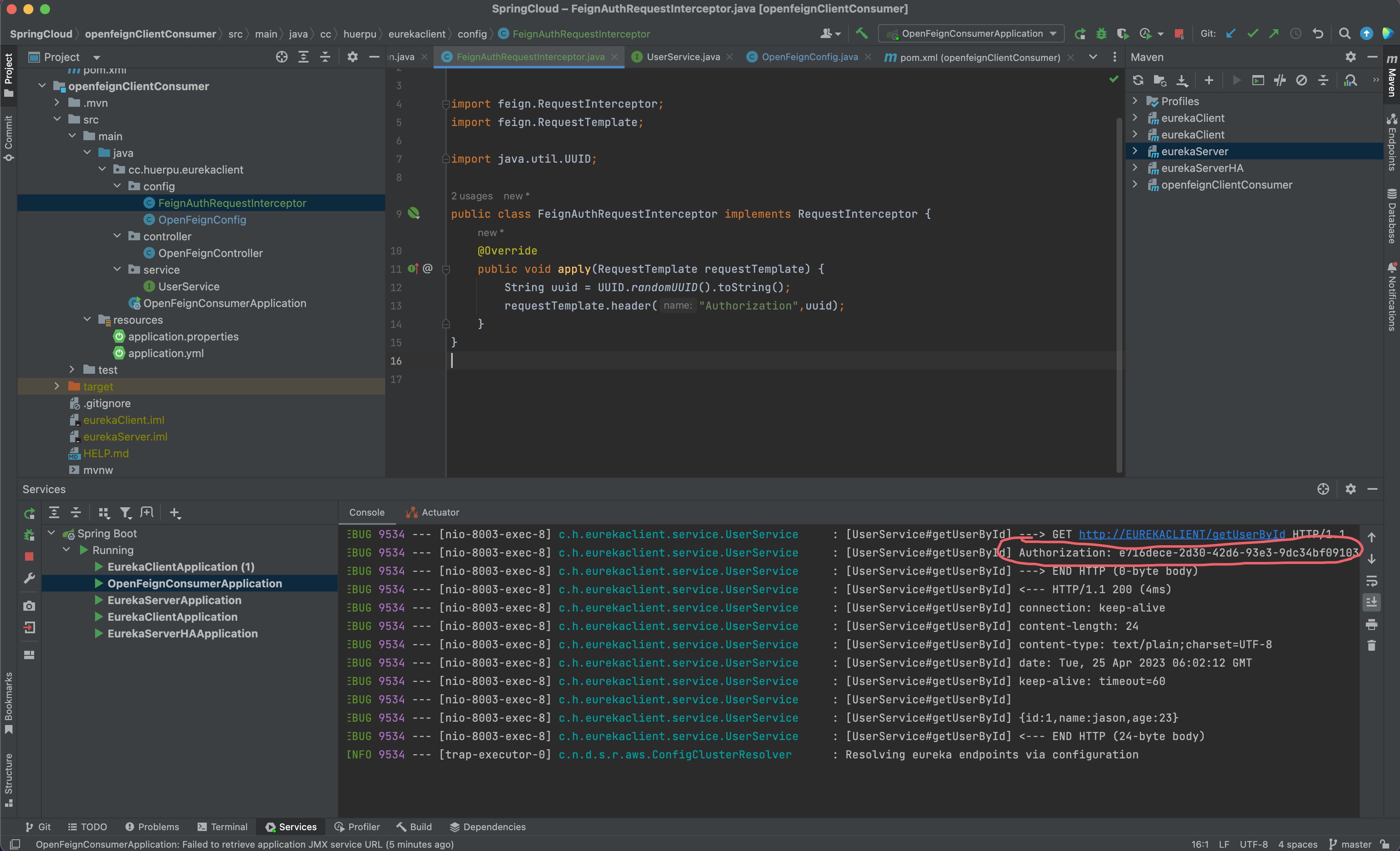Image resolution: width=1400 pixels, height=851 pixels.
Task: Toggle scroll to end in console
Action: point(1372,602)
